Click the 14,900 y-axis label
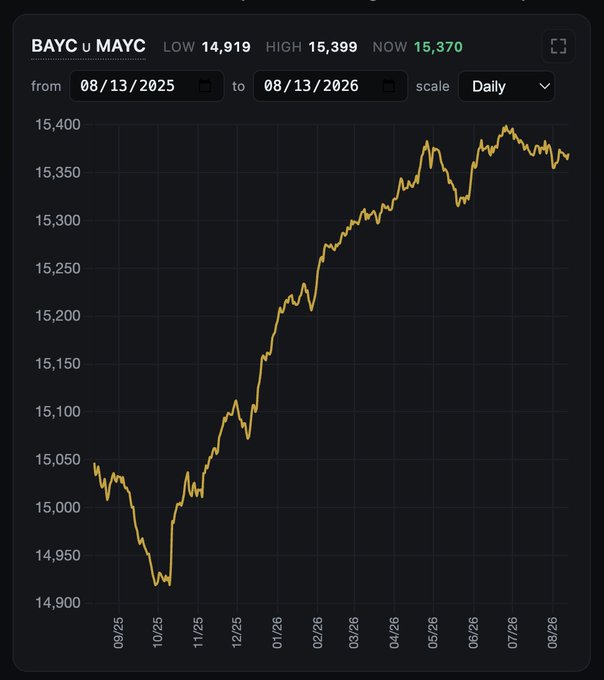The image size is (604, 680). [58, 603]
